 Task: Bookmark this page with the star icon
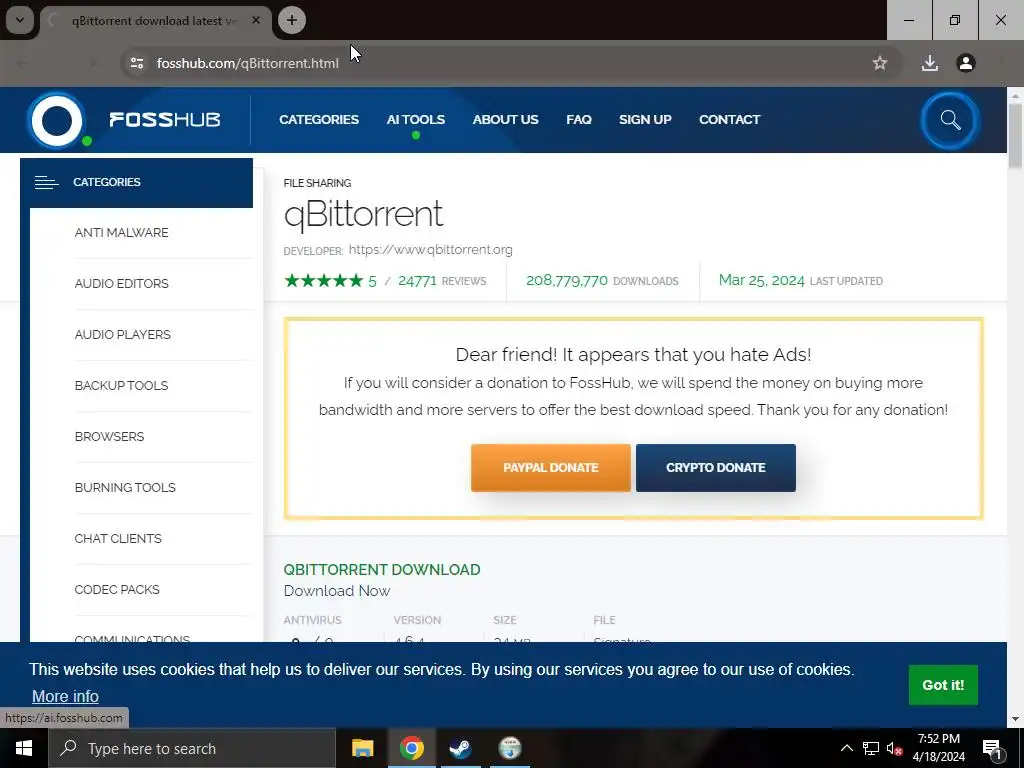[880, 63]
